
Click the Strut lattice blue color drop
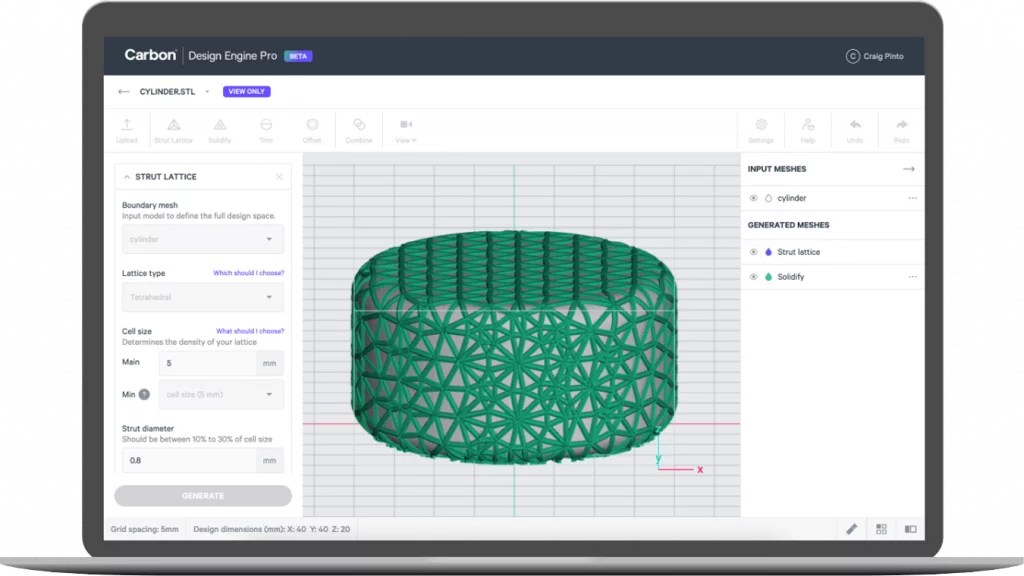click(768, 252)
